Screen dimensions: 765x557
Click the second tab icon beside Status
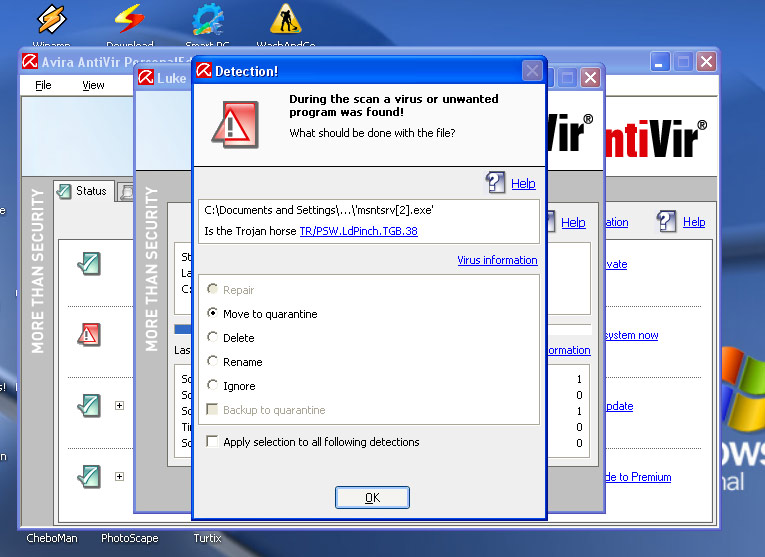[x=127, y=192]
